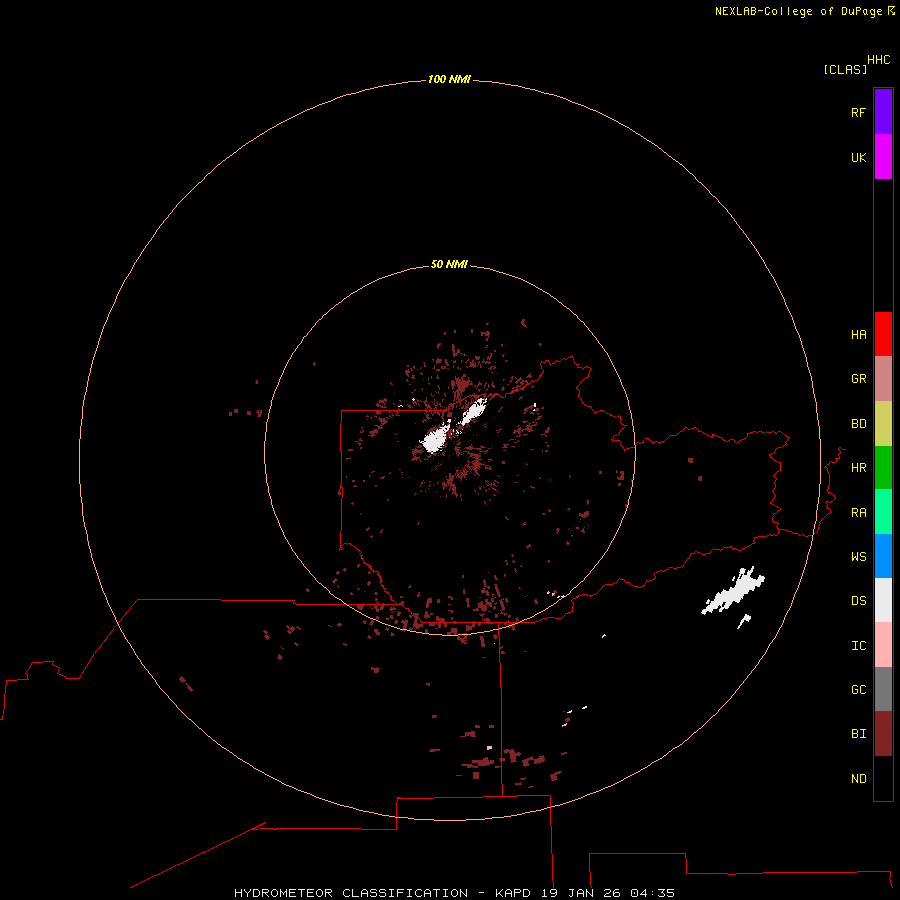Click the GC legend label

click(858, 690)
